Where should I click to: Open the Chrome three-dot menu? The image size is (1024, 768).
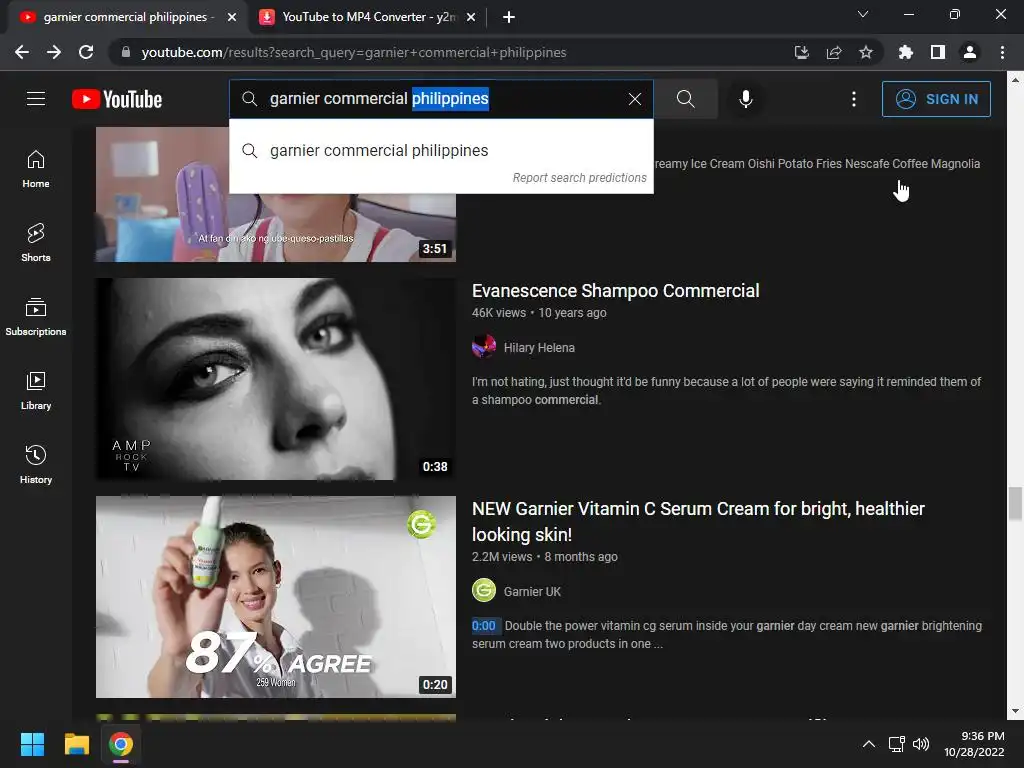[1002, 52]
